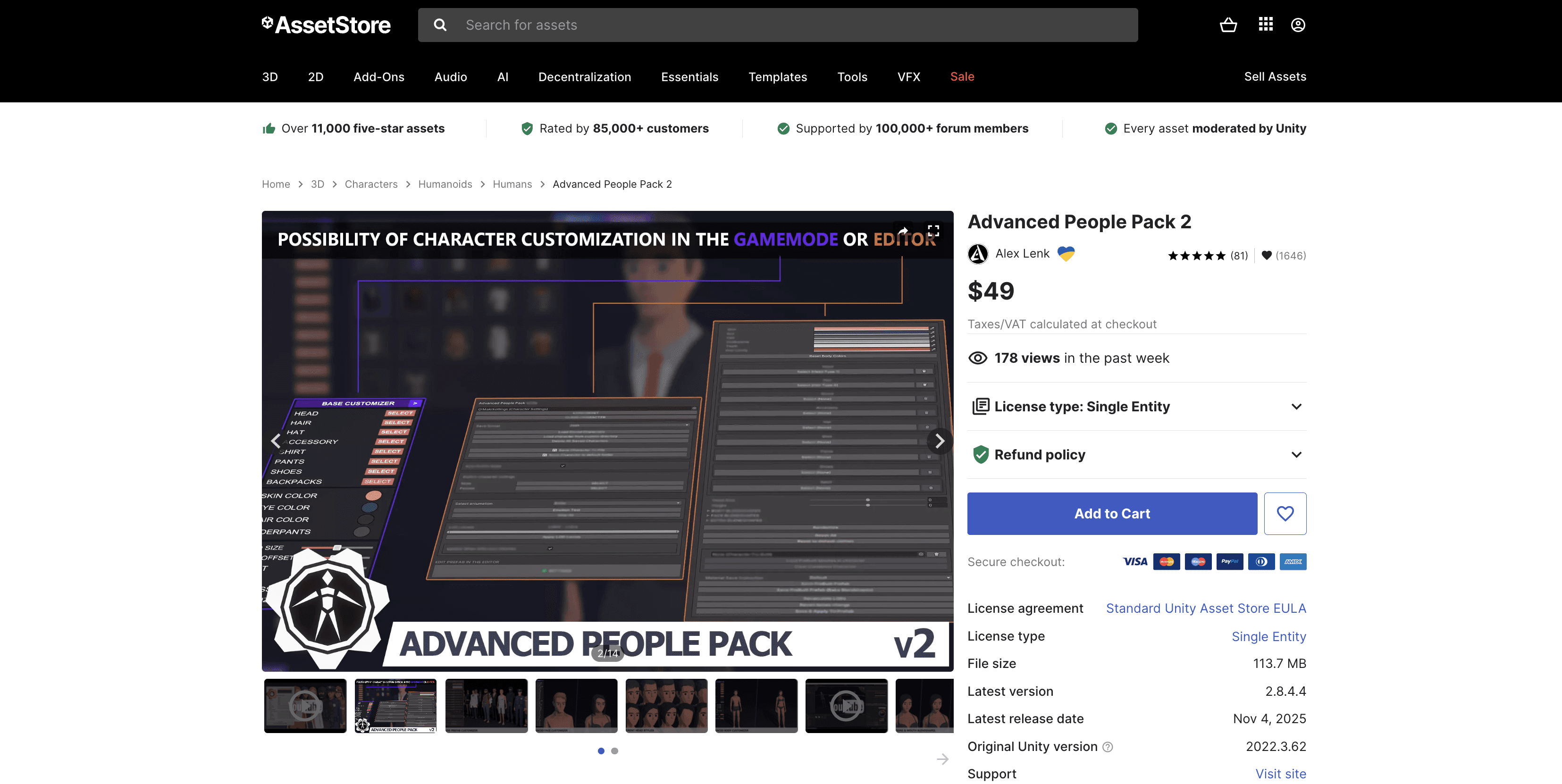The width and height of the screenshot is (1562, 784).
Task: Go to Humanoids breadcrumb
Action: (x=445, y=184)
